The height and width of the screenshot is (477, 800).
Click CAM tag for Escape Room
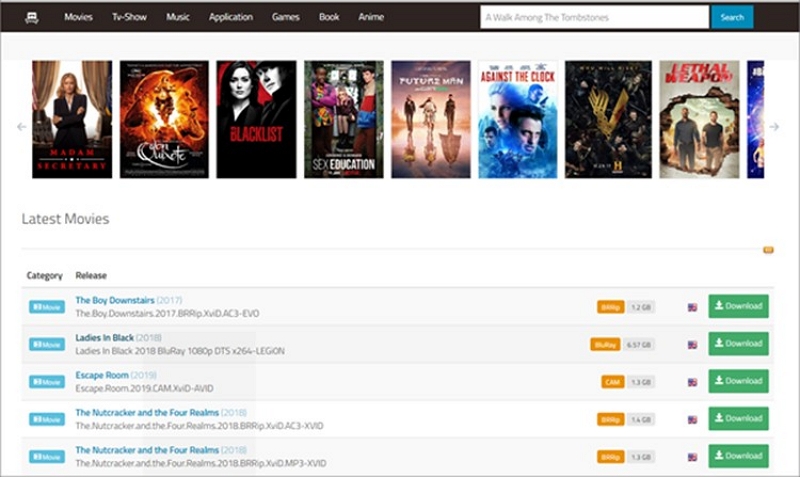(x=613, y=382)
